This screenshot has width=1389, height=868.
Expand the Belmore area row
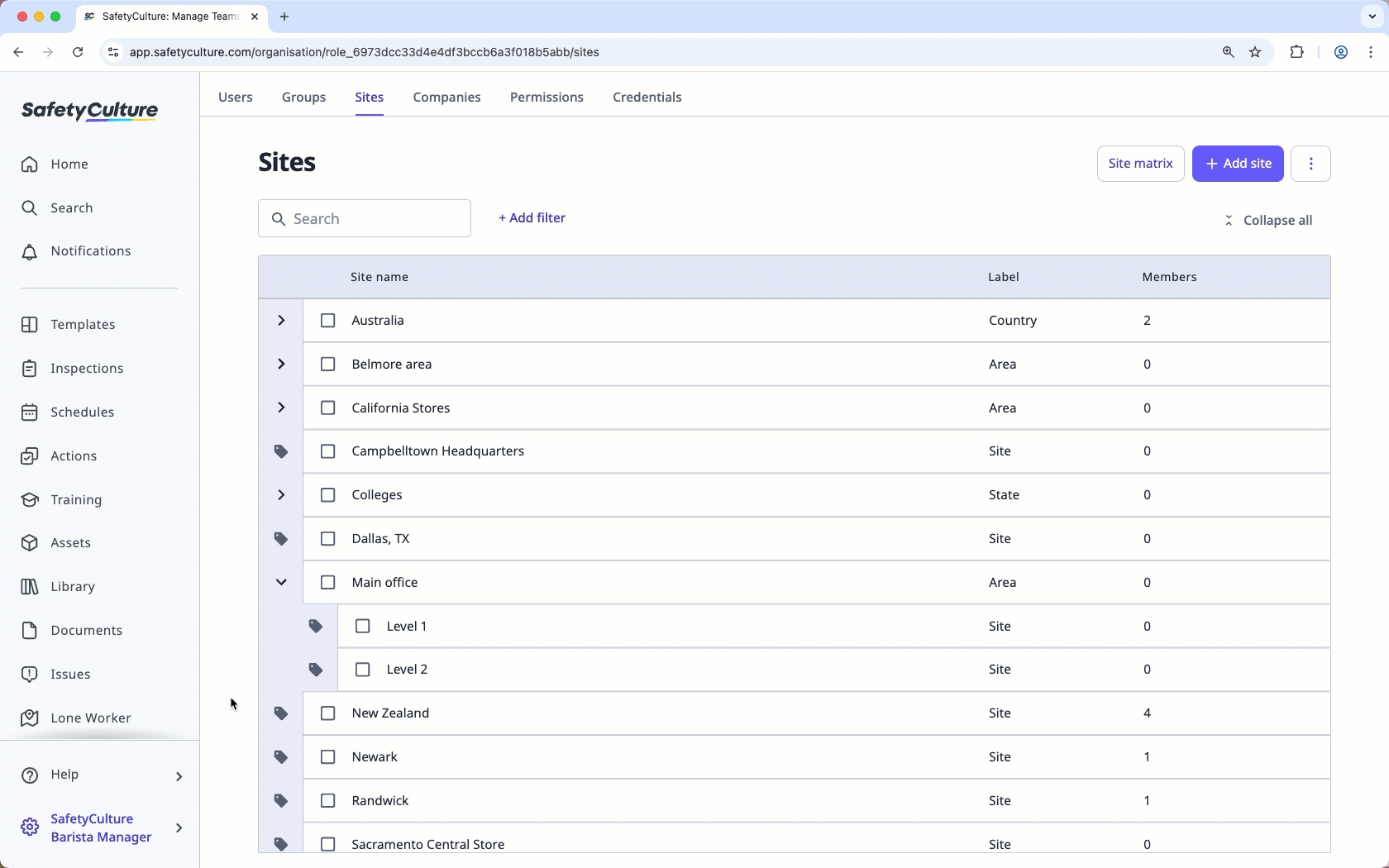point(281,364)
